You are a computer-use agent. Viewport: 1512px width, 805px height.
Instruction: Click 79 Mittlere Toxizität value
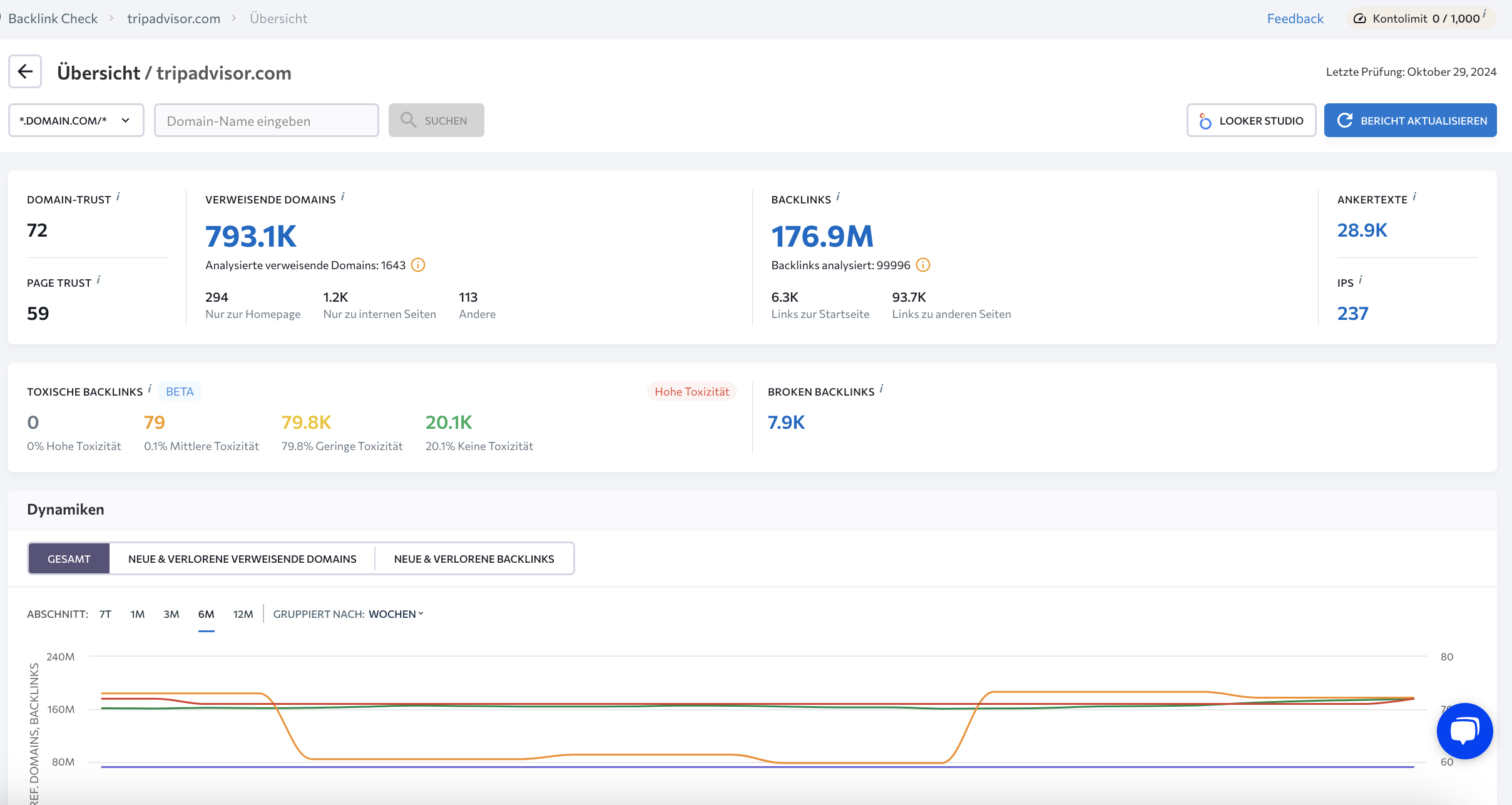coord(155,423)
